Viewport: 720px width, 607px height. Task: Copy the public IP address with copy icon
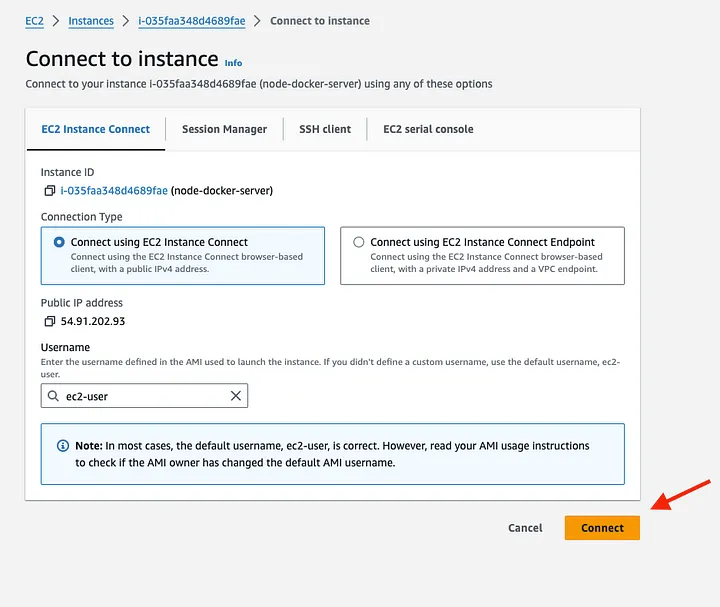[49, 321]
